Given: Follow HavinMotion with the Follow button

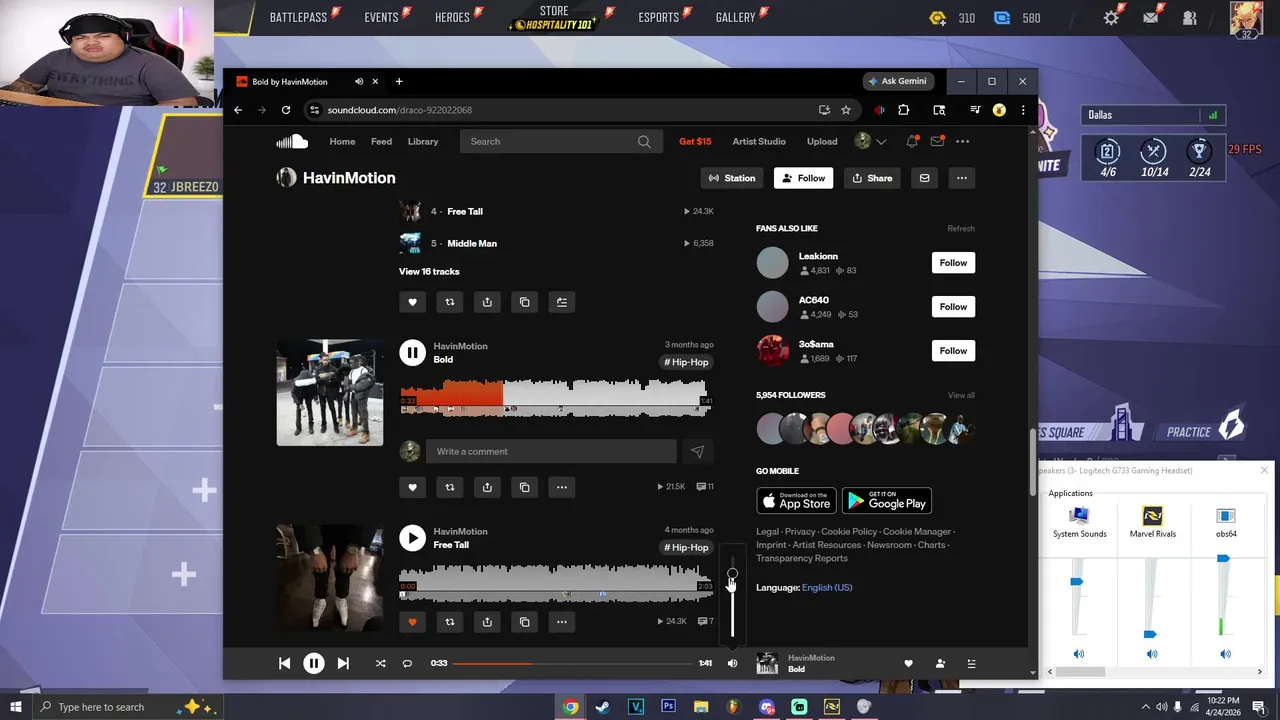Looking at the screenshot, I should [x=803, y=178].
